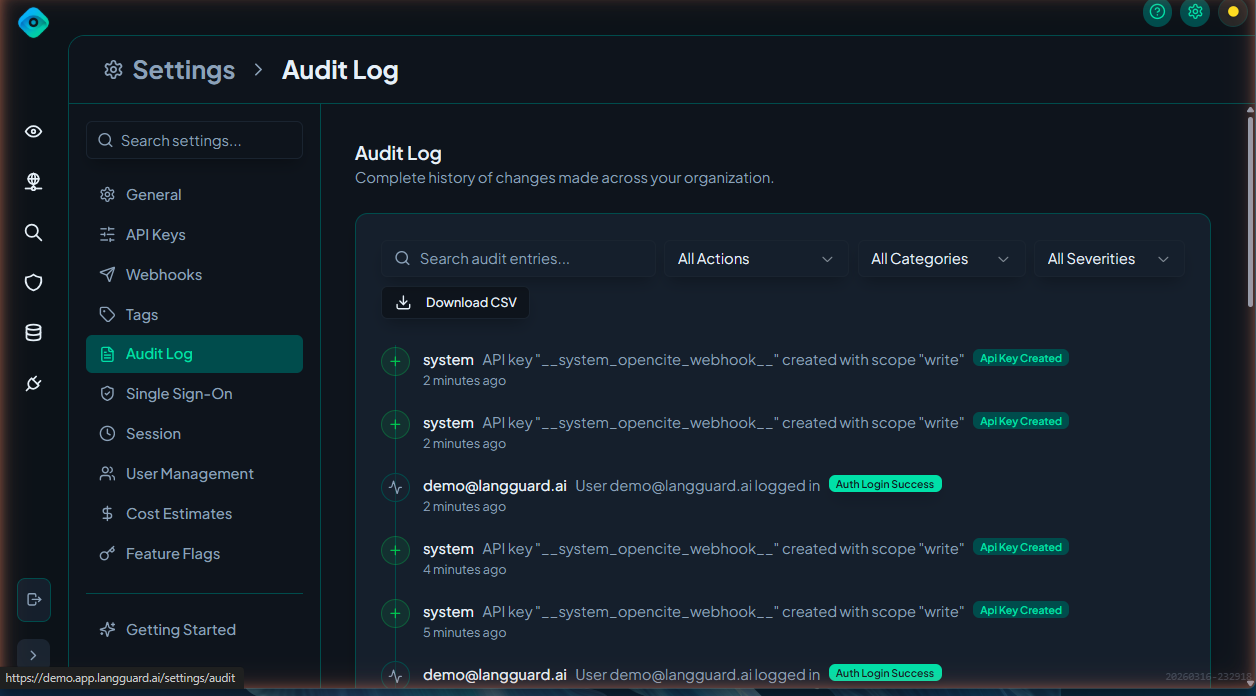Image resolution: width=1256 pixels, height=696 pixels.
Task: Open the All Severities dropdown
Action: (x=1108, y=259)
